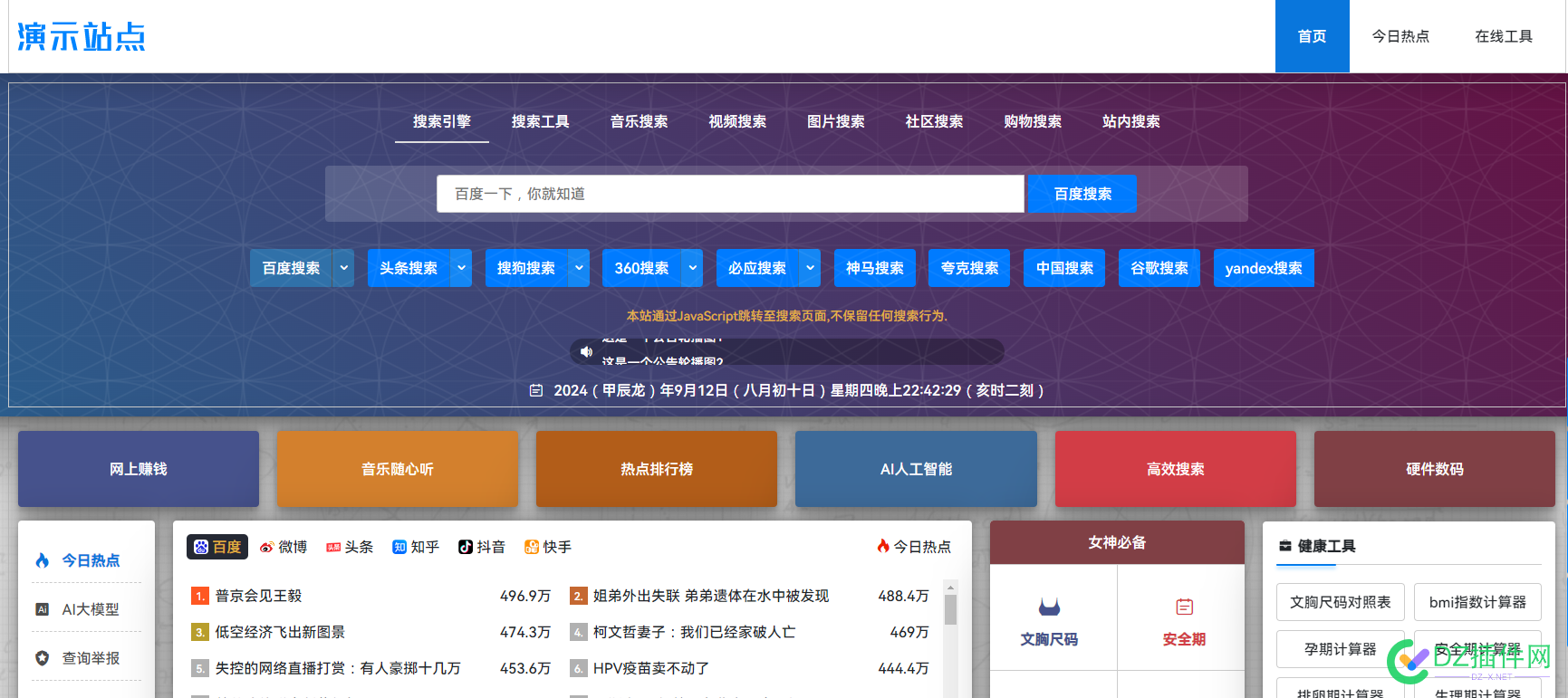The height and width of the screenshot is (698, 1568).
Task: Select the 搜索引擎 tab
Action: click(442, 121)
